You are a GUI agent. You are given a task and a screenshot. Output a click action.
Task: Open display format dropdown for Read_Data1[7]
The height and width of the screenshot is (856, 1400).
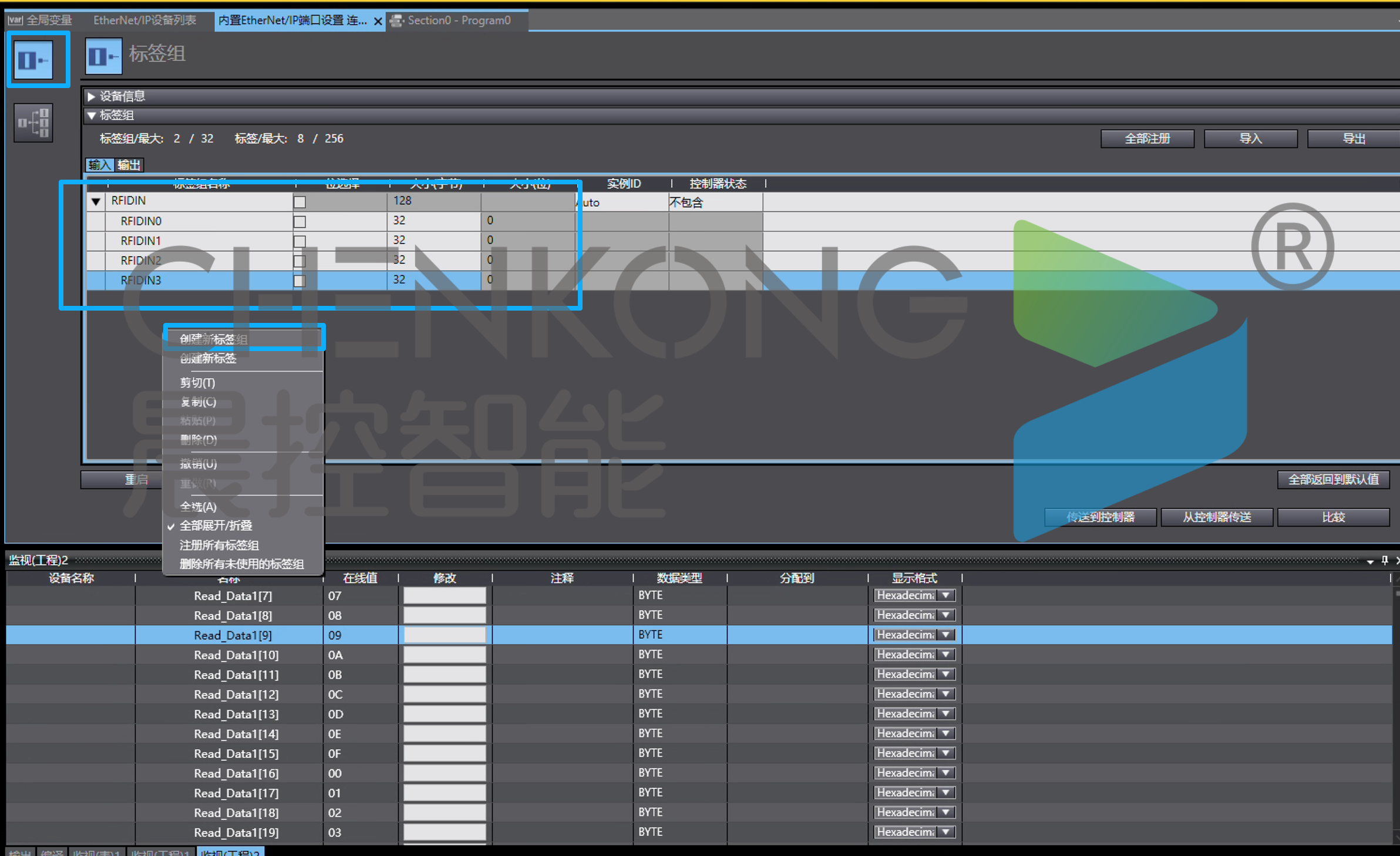pyautogui.click(x=945, y=595)
